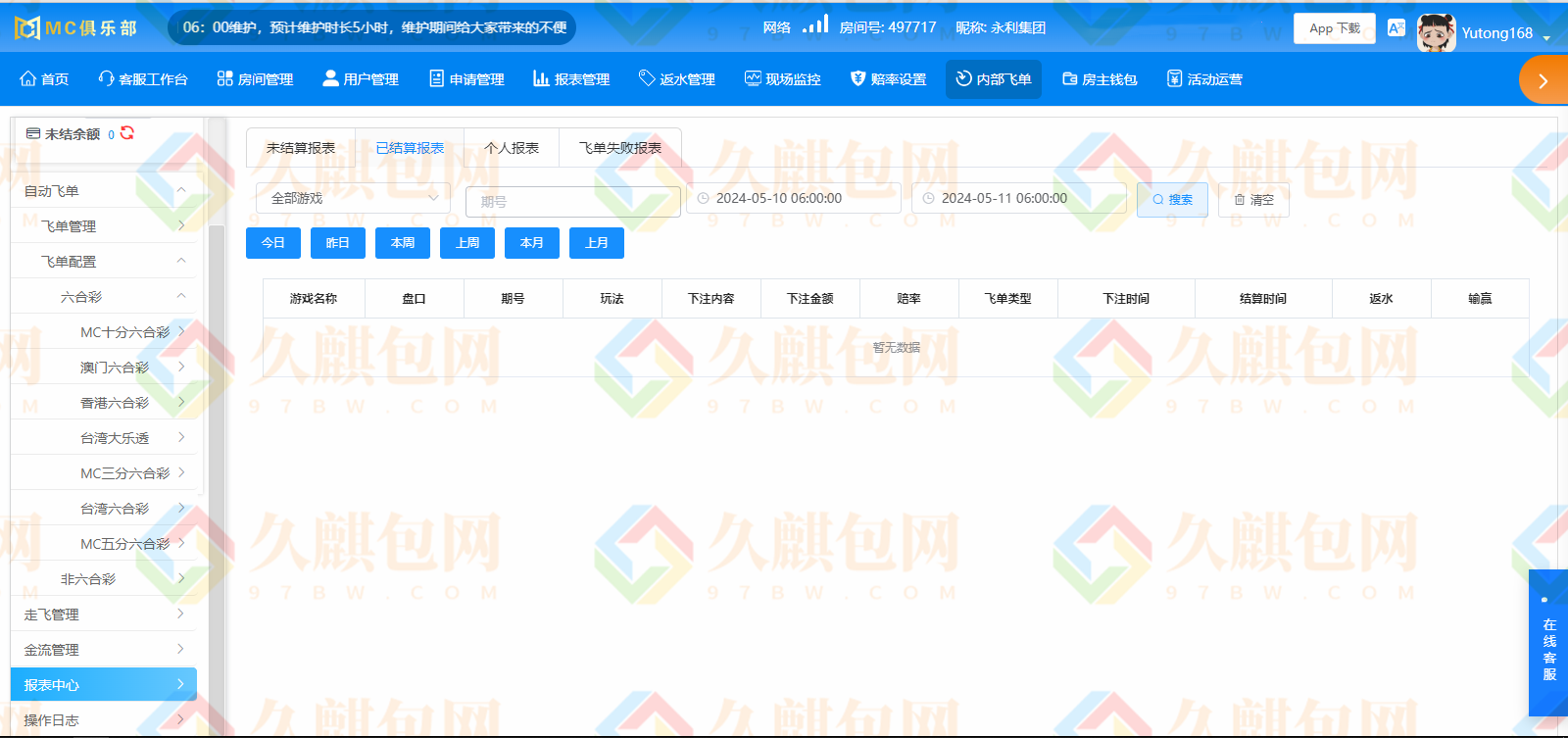Switch to 个人报表 tab
Image resolution: width=1568 pixels, height=738 pixels.
tap(512, 148)
